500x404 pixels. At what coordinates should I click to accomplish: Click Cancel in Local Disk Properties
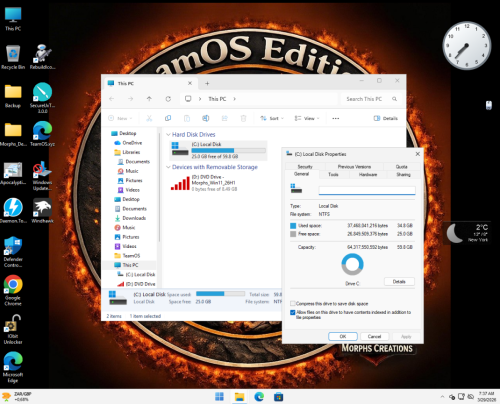(374, 336)
